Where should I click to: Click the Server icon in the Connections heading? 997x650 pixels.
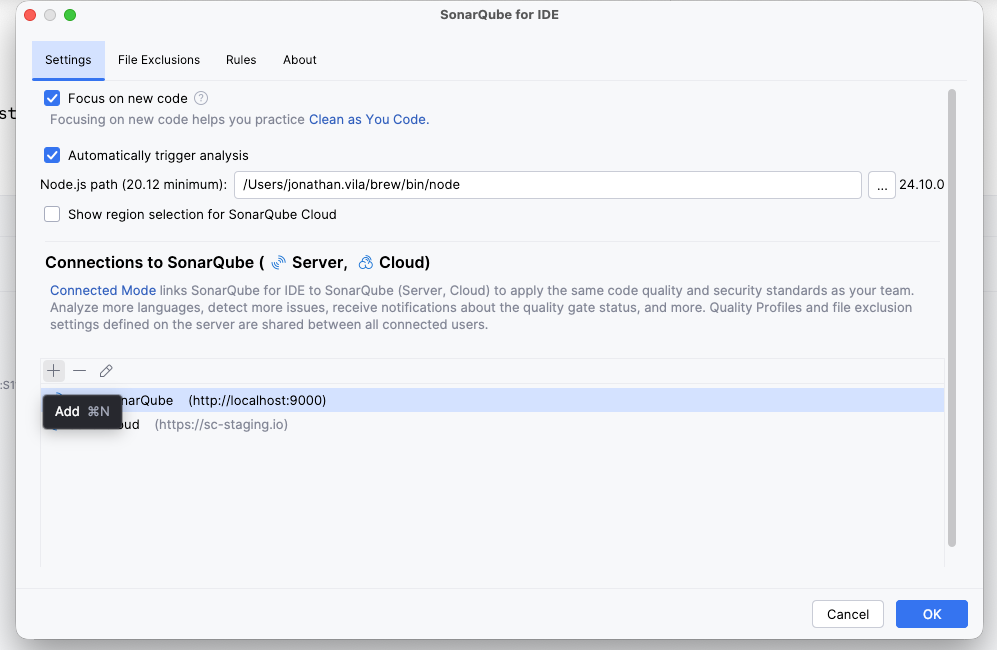click(279, 263)
